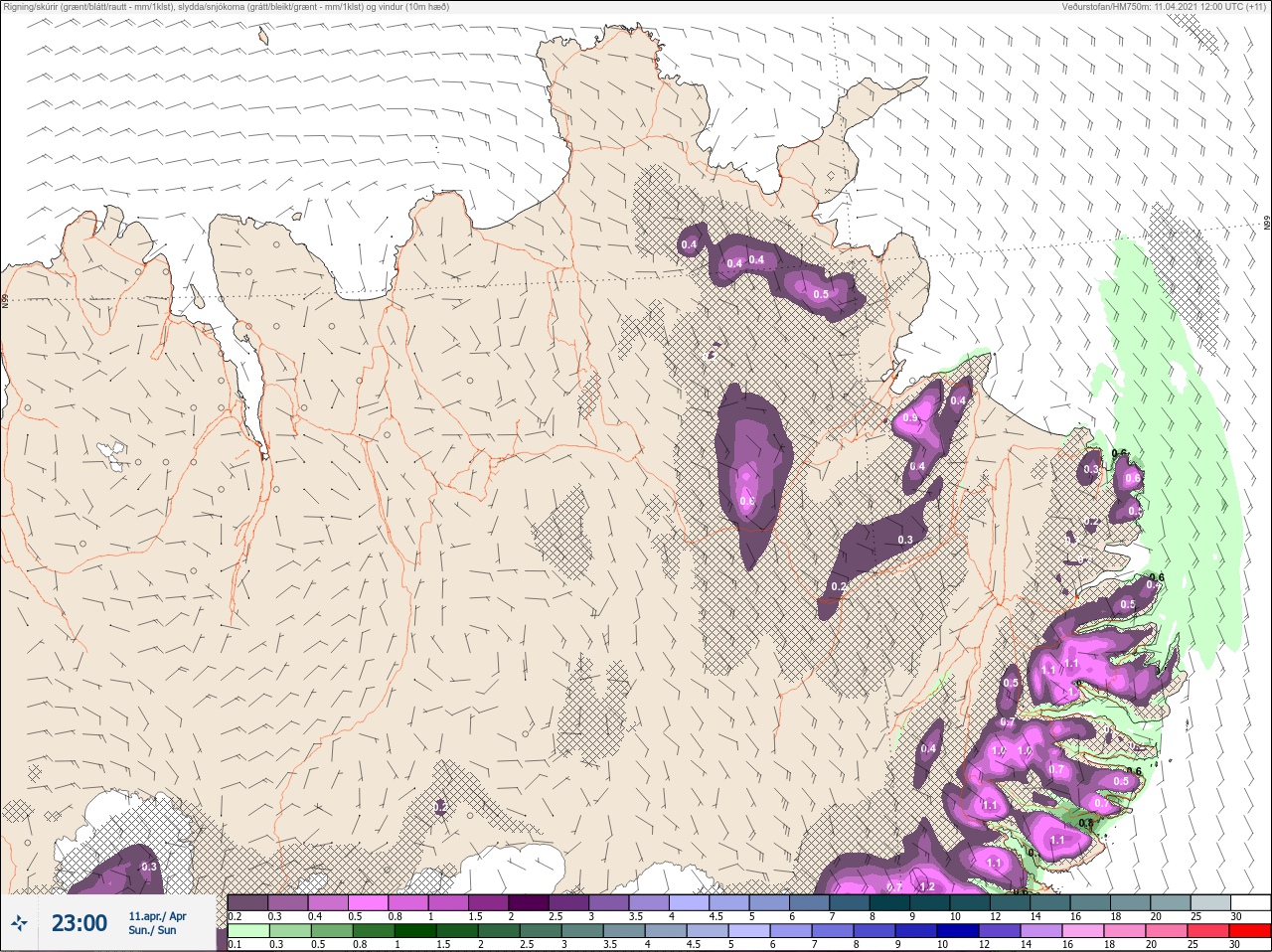Pick bottom legend swatch between 18 and 20

click(x=1125, y=931)
